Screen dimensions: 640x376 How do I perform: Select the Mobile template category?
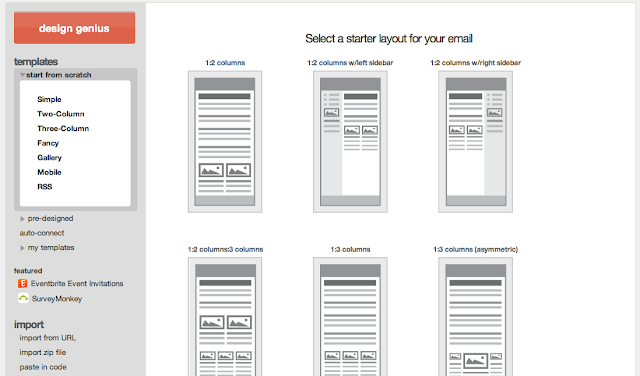tap(49, 172)
